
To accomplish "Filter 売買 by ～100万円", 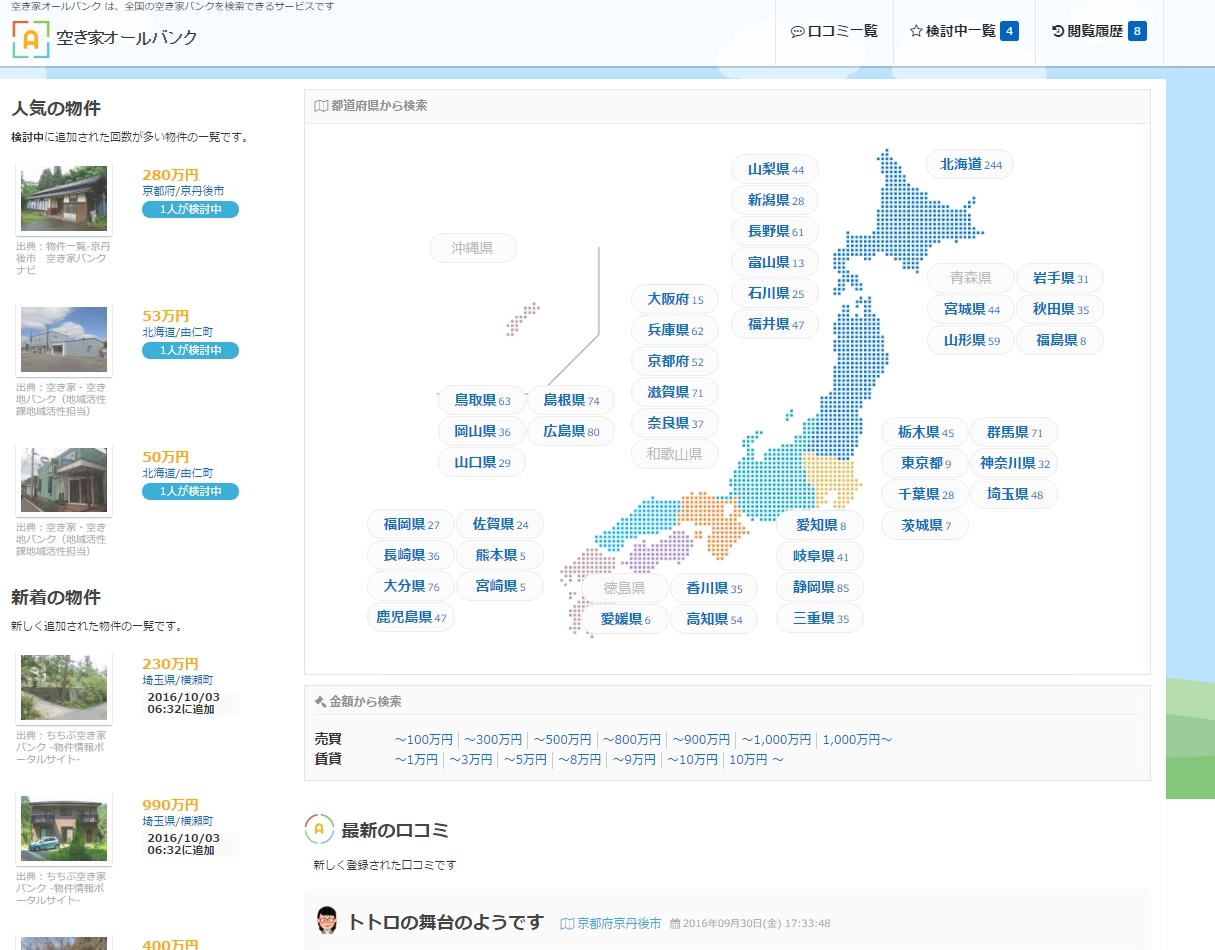I will pyautogui.click(x=424, y=740).
